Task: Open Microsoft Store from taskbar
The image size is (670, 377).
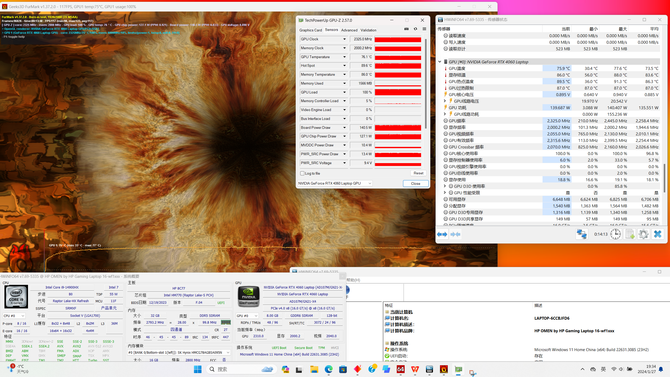Action: point(343,369)
